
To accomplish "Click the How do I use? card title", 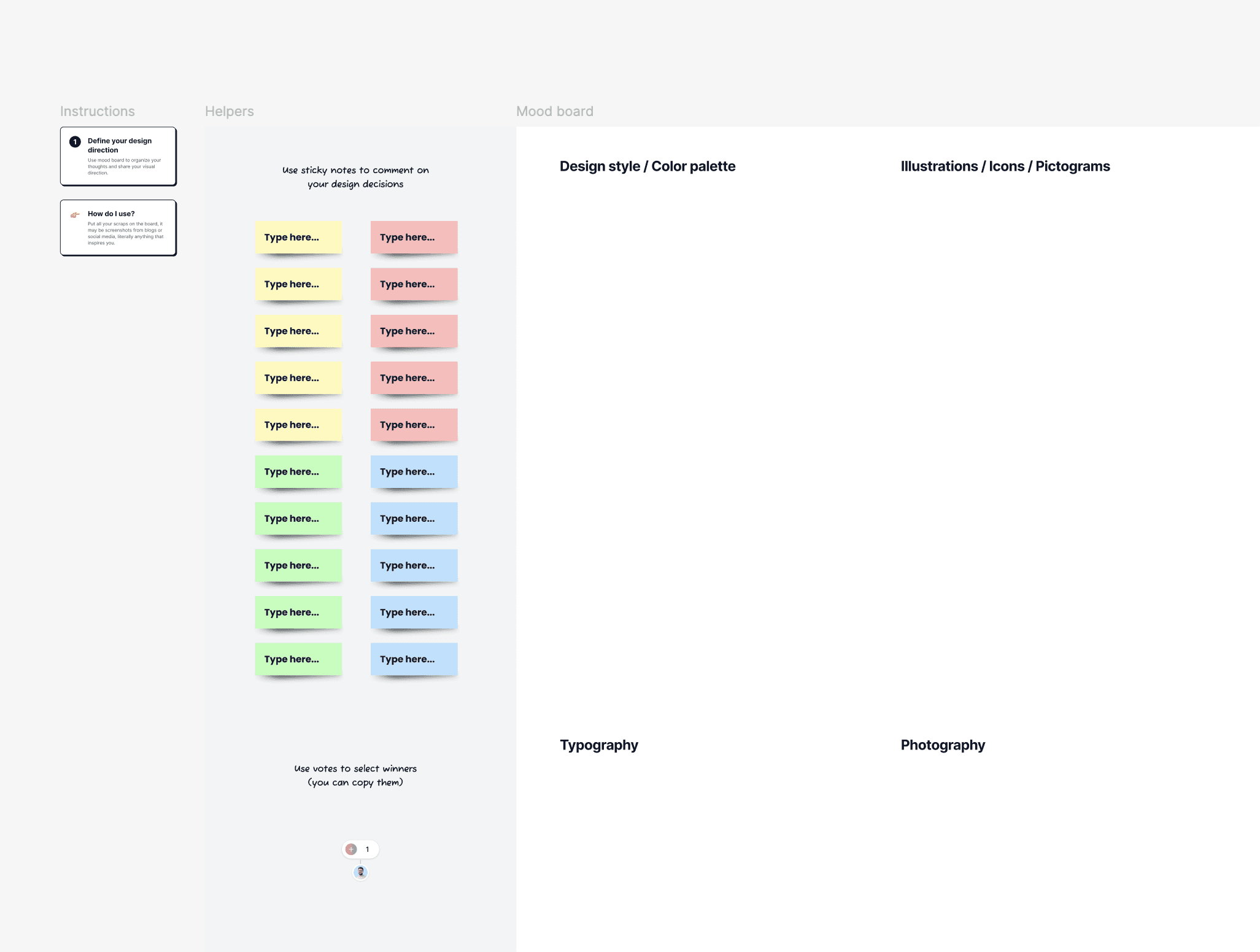I will (x=111, y=214).
